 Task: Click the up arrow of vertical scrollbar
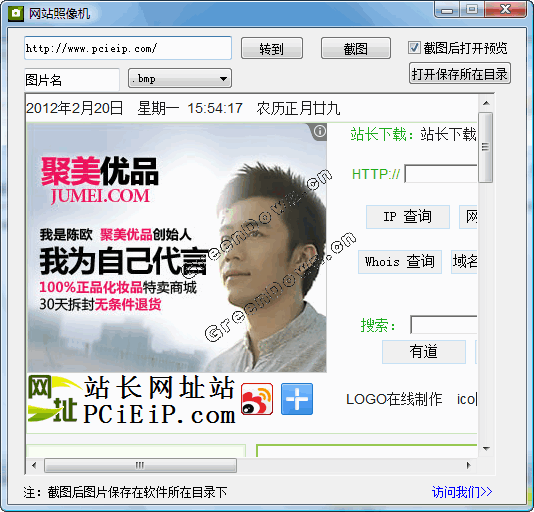(486, 103)
